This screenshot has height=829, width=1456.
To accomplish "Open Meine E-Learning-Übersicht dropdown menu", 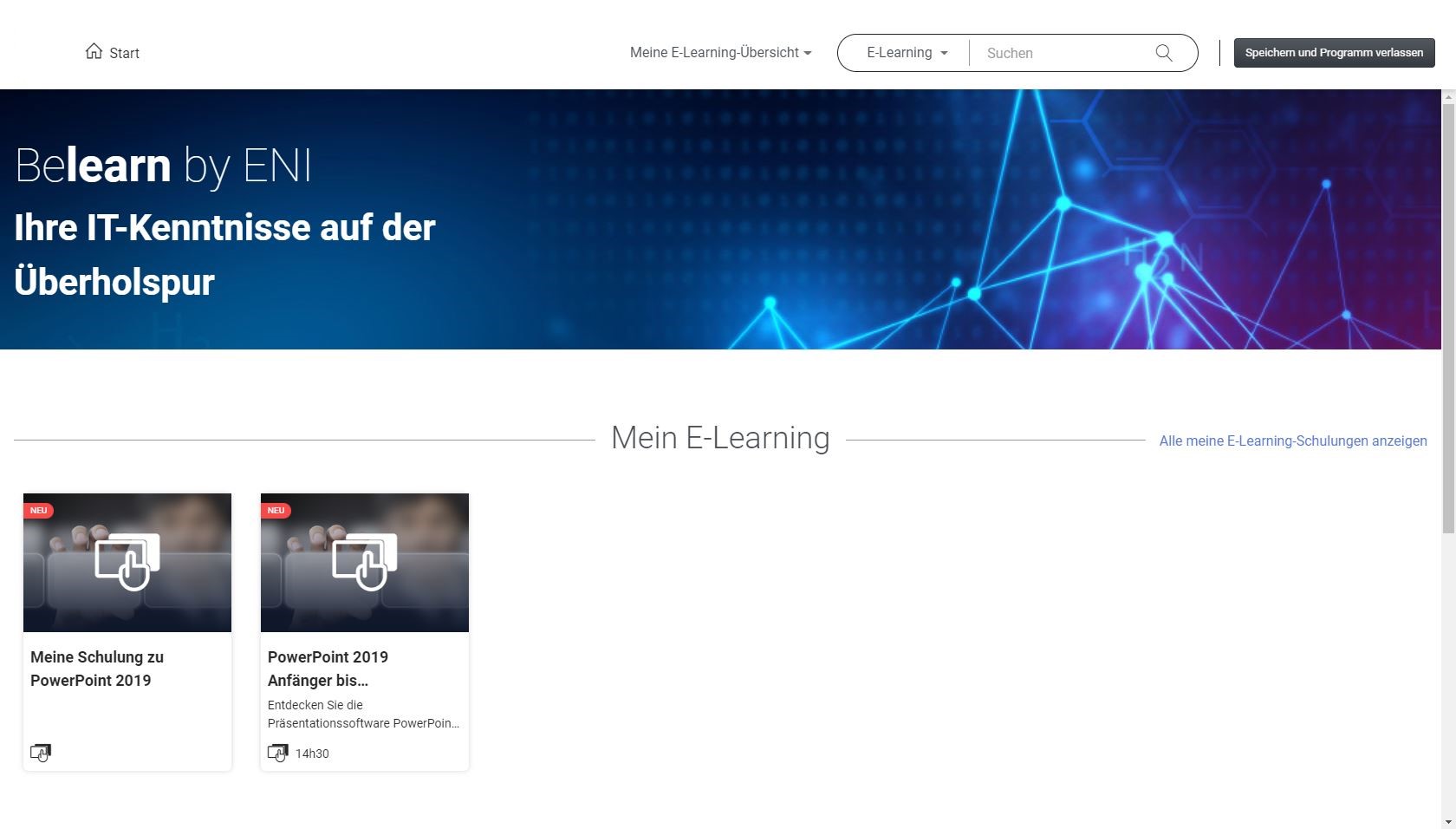I will (x=721, y=53).
